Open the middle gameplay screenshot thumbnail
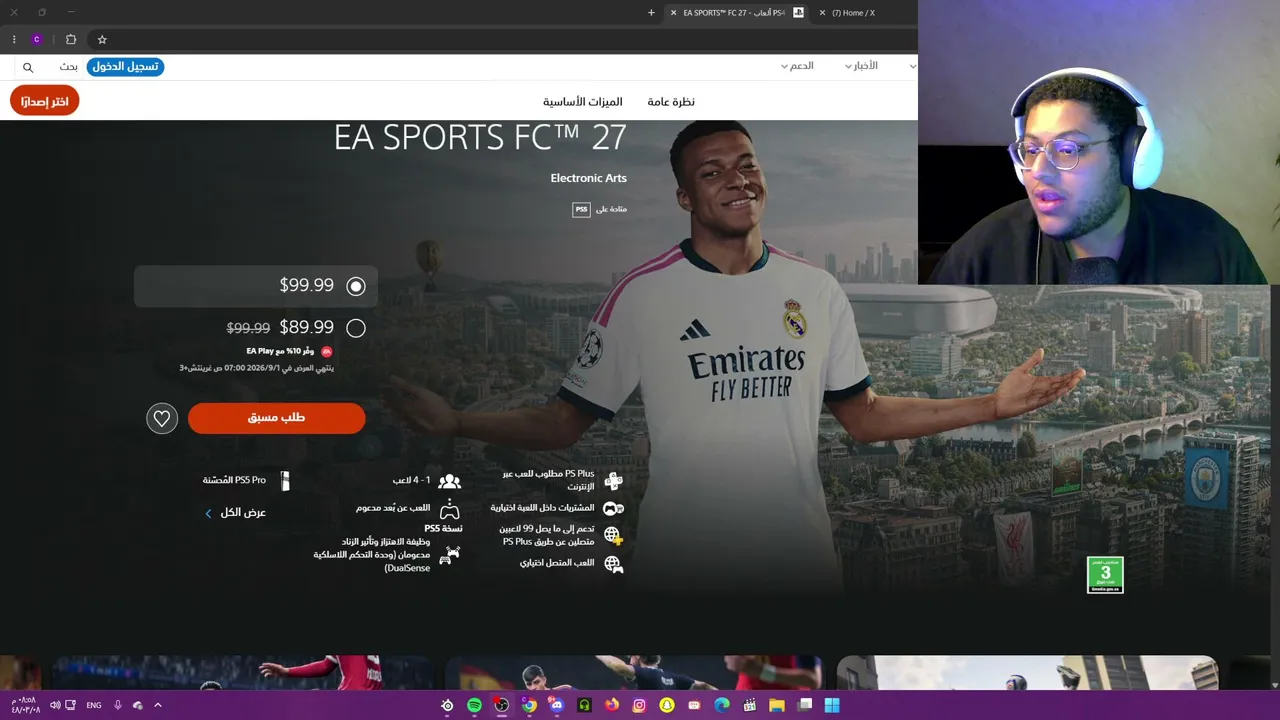The width and height of the screenshot is (1280, 720). (x=634, y=673)
